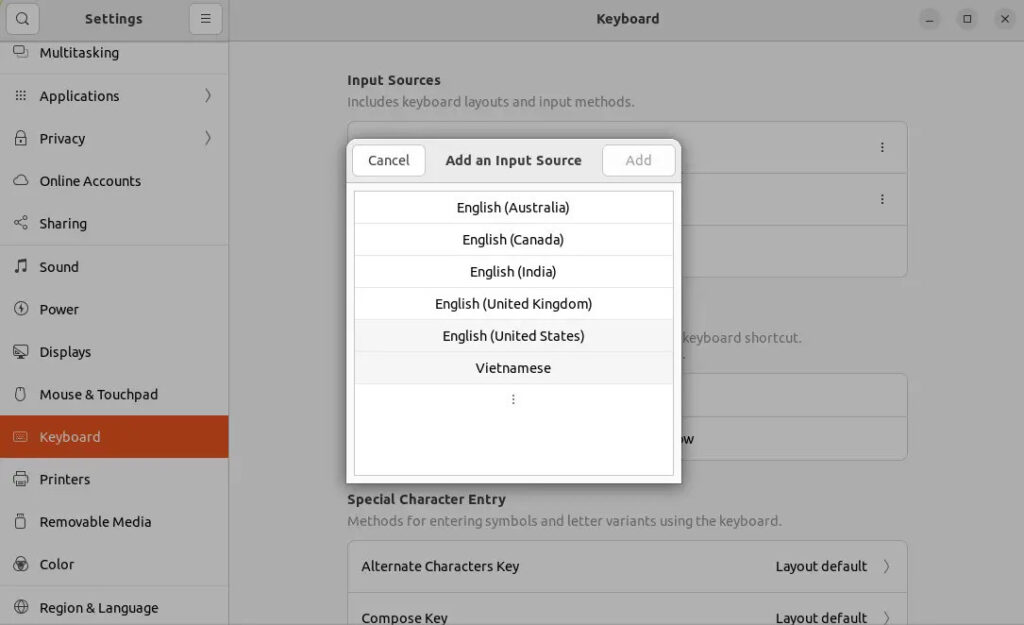The height and width of the screenshot is (625, 1024).
Task: Open Region & Language settings
Action: [99, 607]
